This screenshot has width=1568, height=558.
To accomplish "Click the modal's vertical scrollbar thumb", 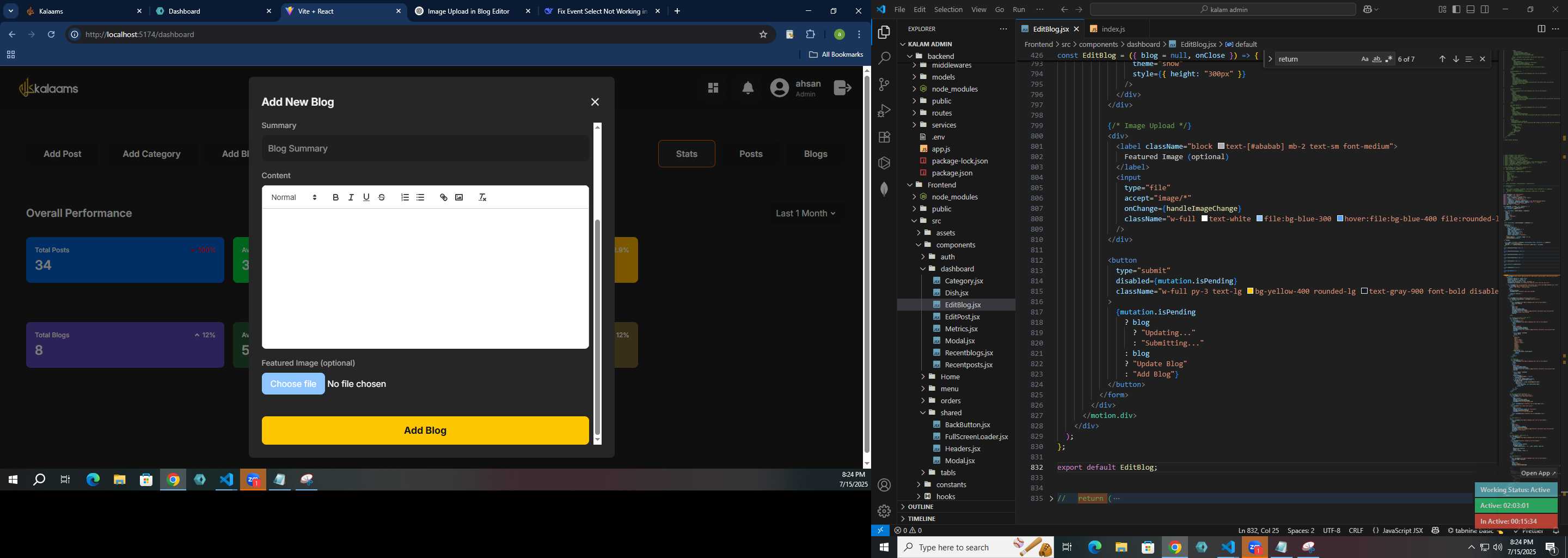I will click(598, 327).
